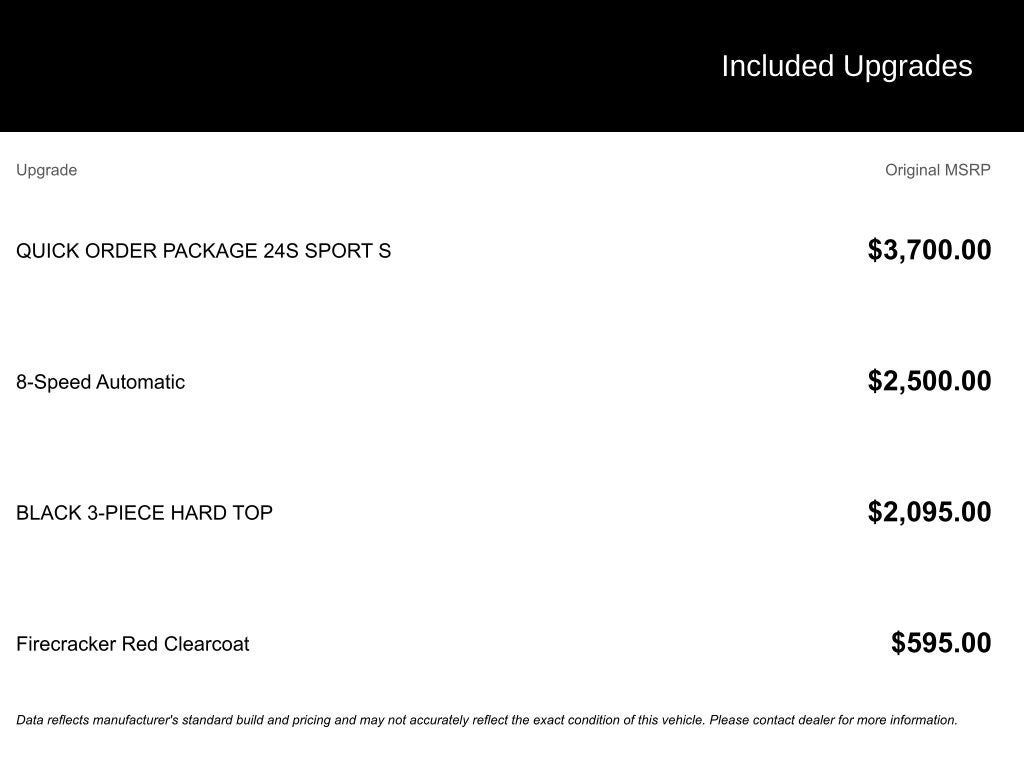Screen dimensions: 1024x768
Task: Click the word "Included" in the banner title
Action: click(x=777, y=66)
